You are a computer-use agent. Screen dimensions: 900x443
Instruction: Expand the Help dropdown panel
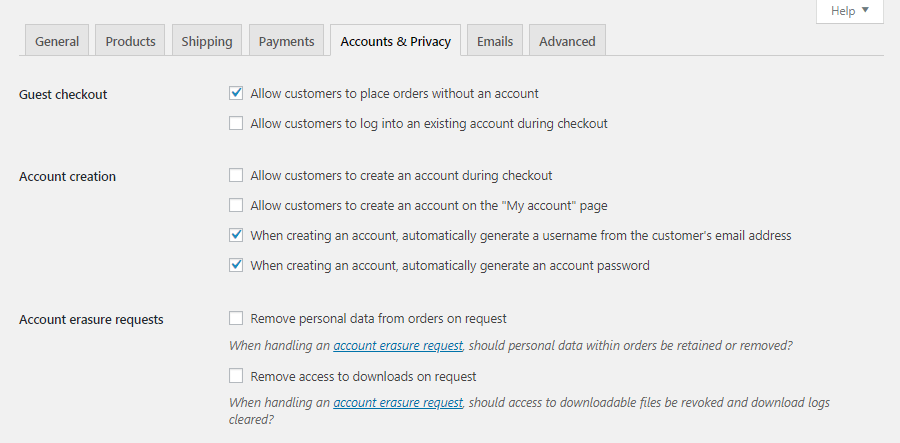pos(850,11)
